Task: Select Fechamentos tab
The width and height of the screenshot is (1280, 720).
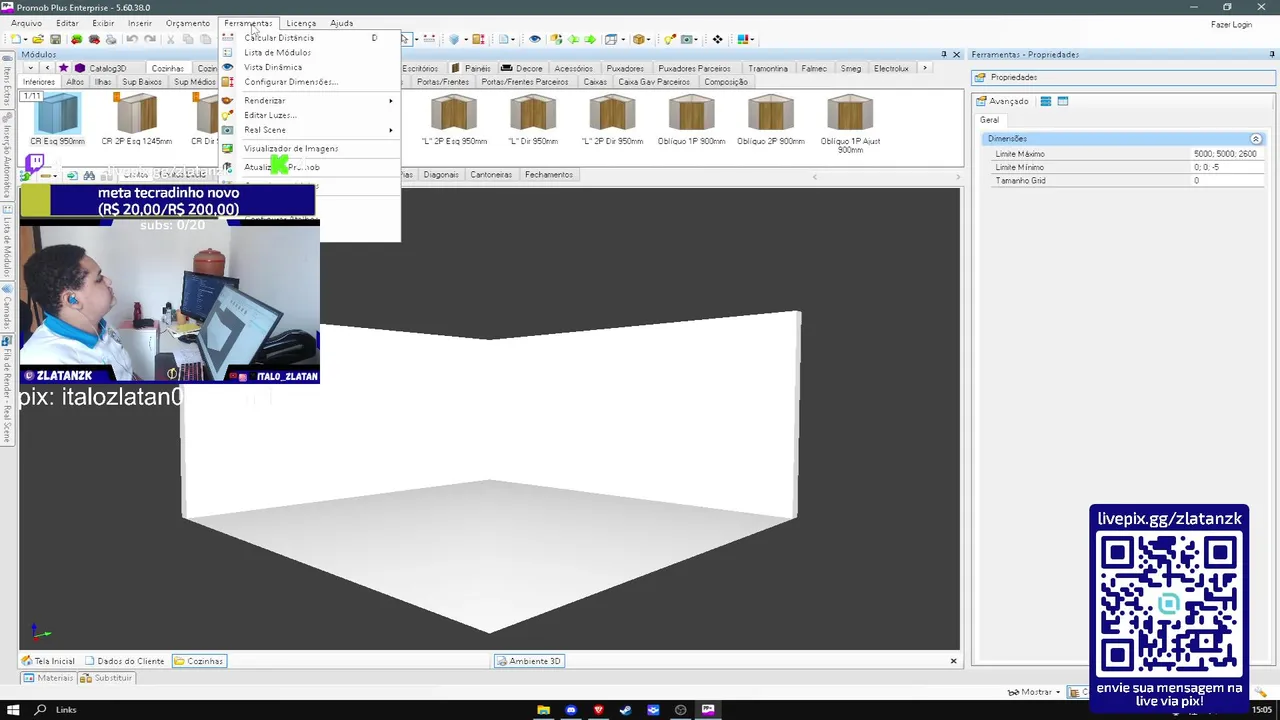Action: coord(548,174)
